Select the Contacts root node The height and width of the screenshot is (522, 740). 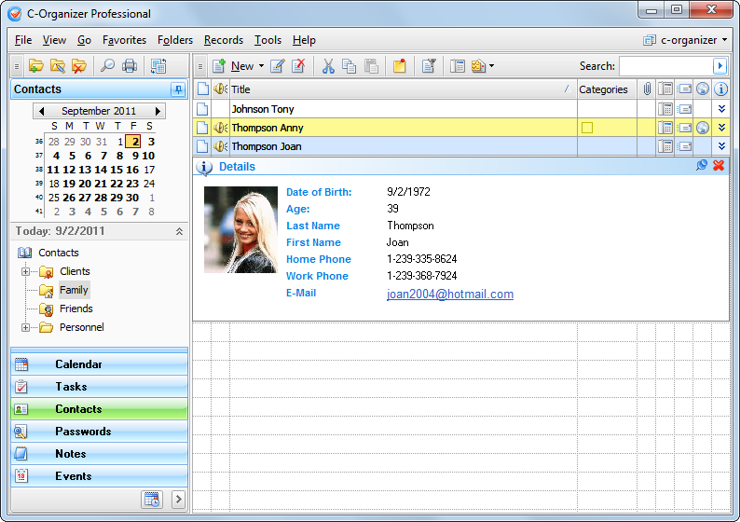[58, 253]
